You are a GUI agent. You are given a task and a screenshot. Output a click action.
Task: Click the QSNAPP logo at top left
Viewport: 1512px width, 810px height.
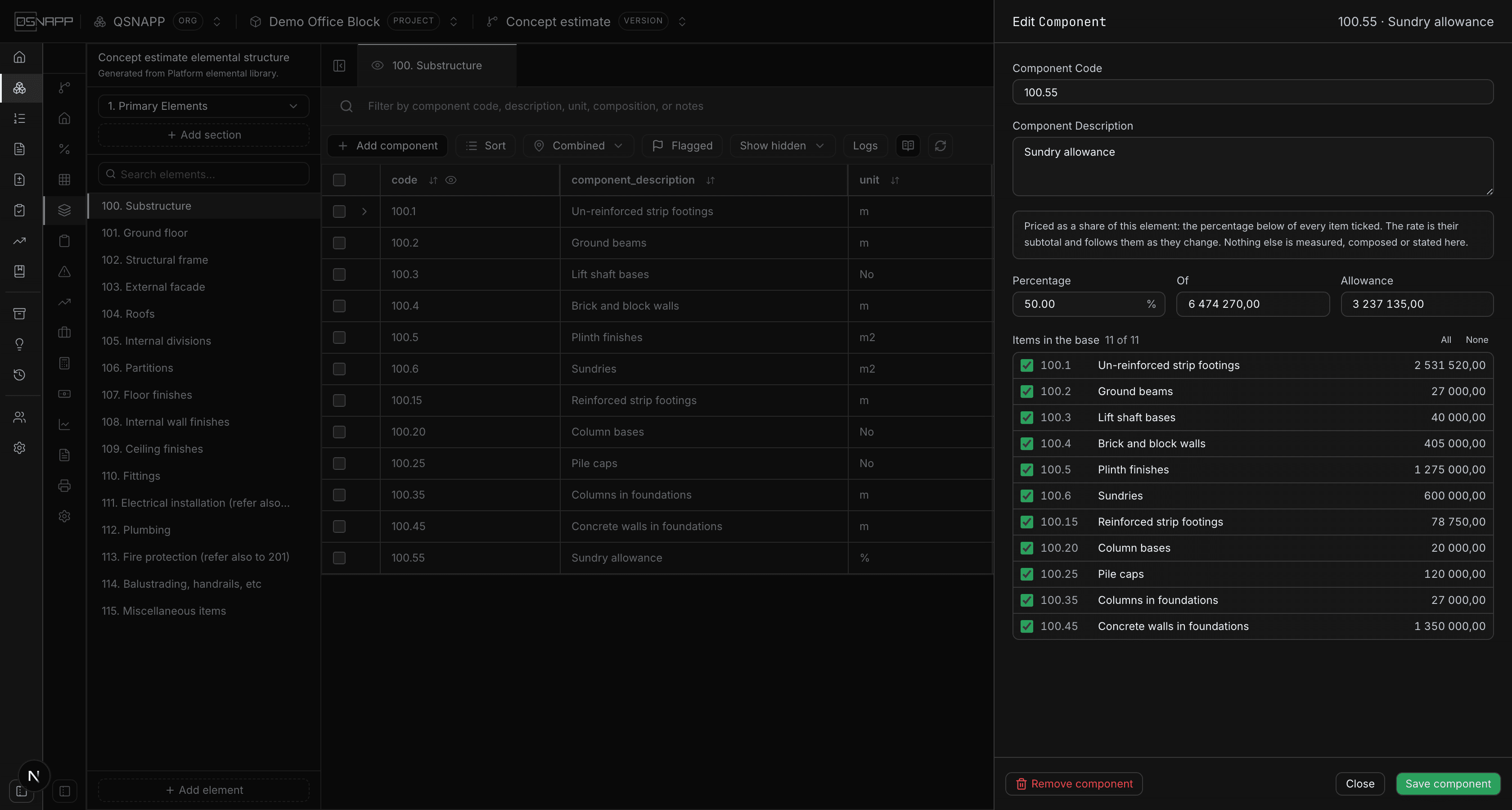pyautogui.click(x=44, y=22)
